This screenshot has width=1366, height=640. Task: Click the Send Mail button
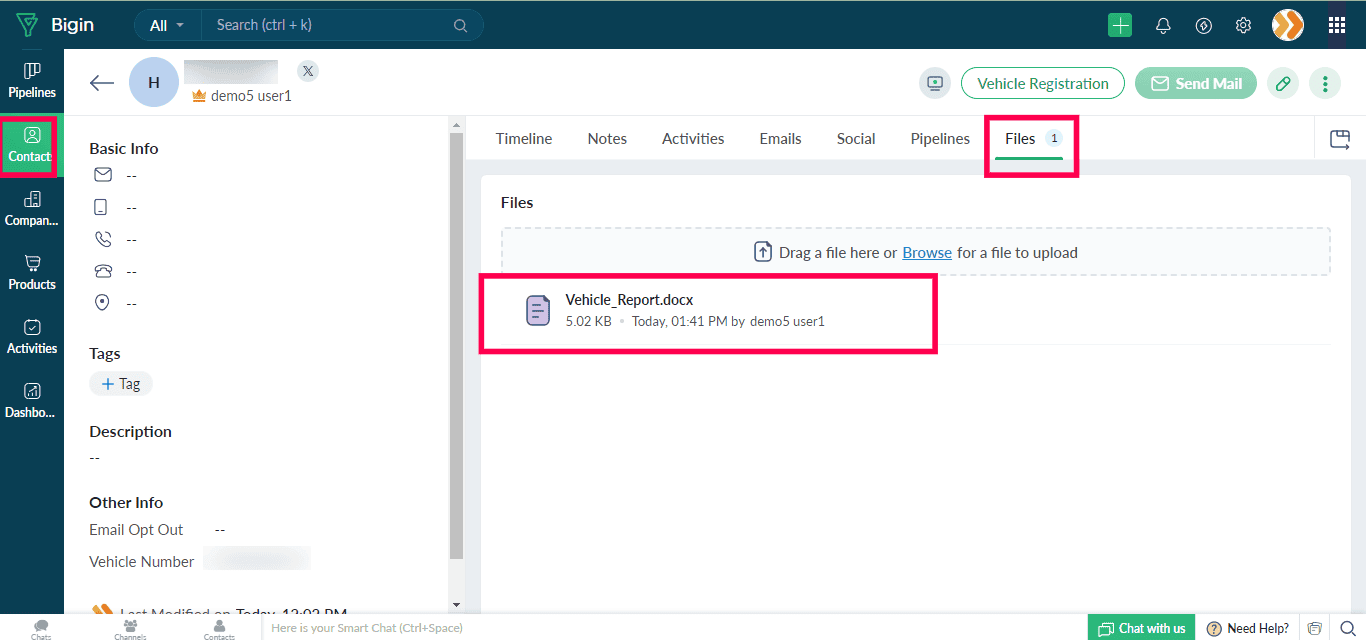click(1196, 83)
